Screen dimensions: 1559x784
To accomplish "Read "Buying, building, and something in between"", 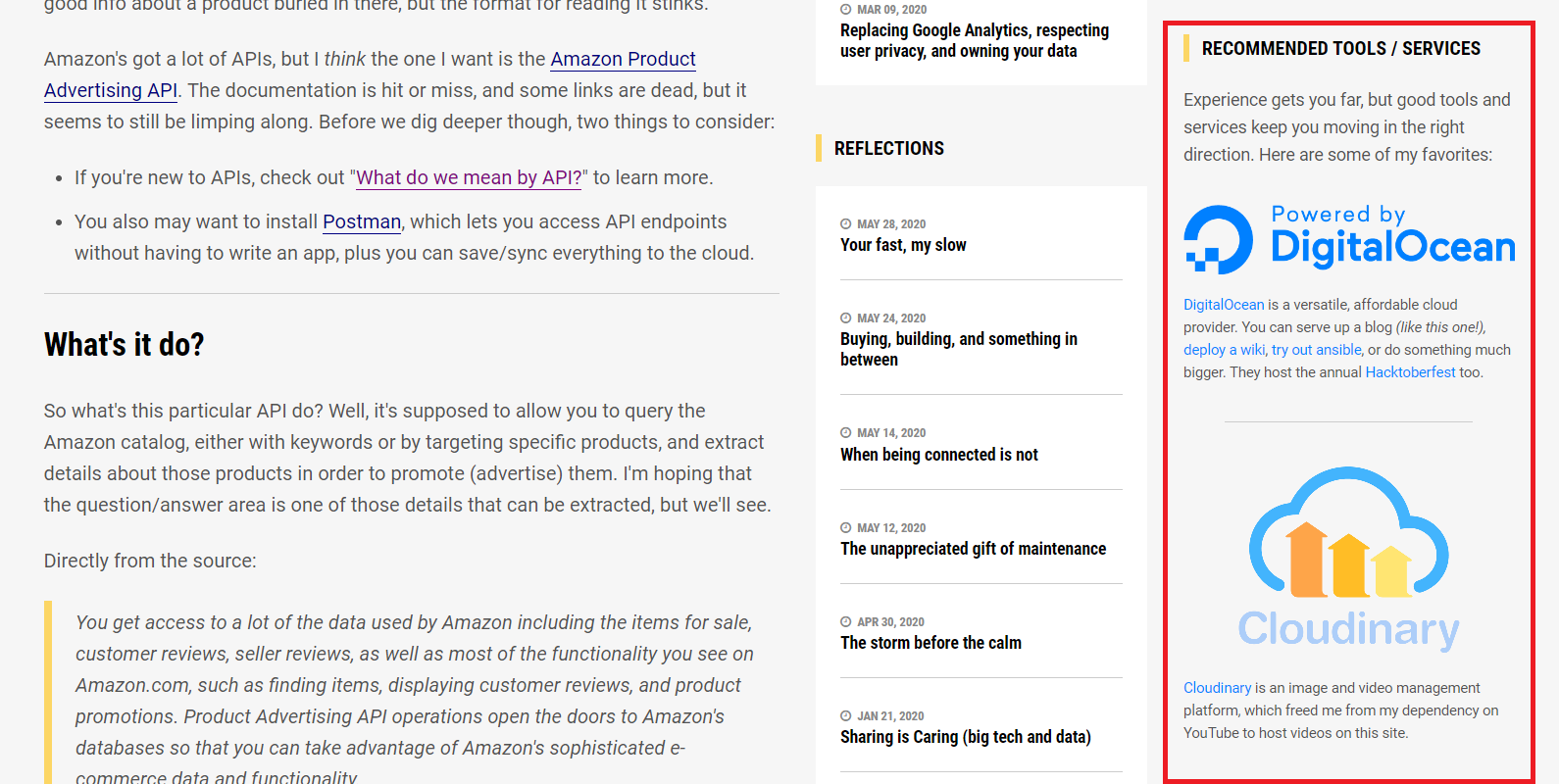I will point(959,349).
